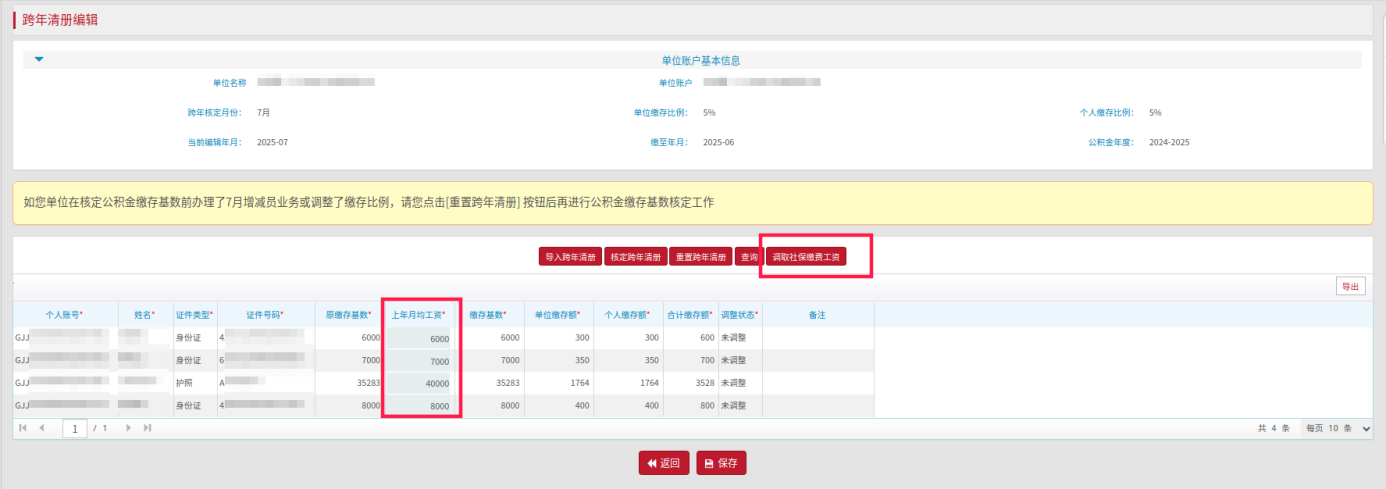Sort by 个人账号 column header
Image resolution: width=1386 pixels, height=489 pixels.
[x=65, y=315]
